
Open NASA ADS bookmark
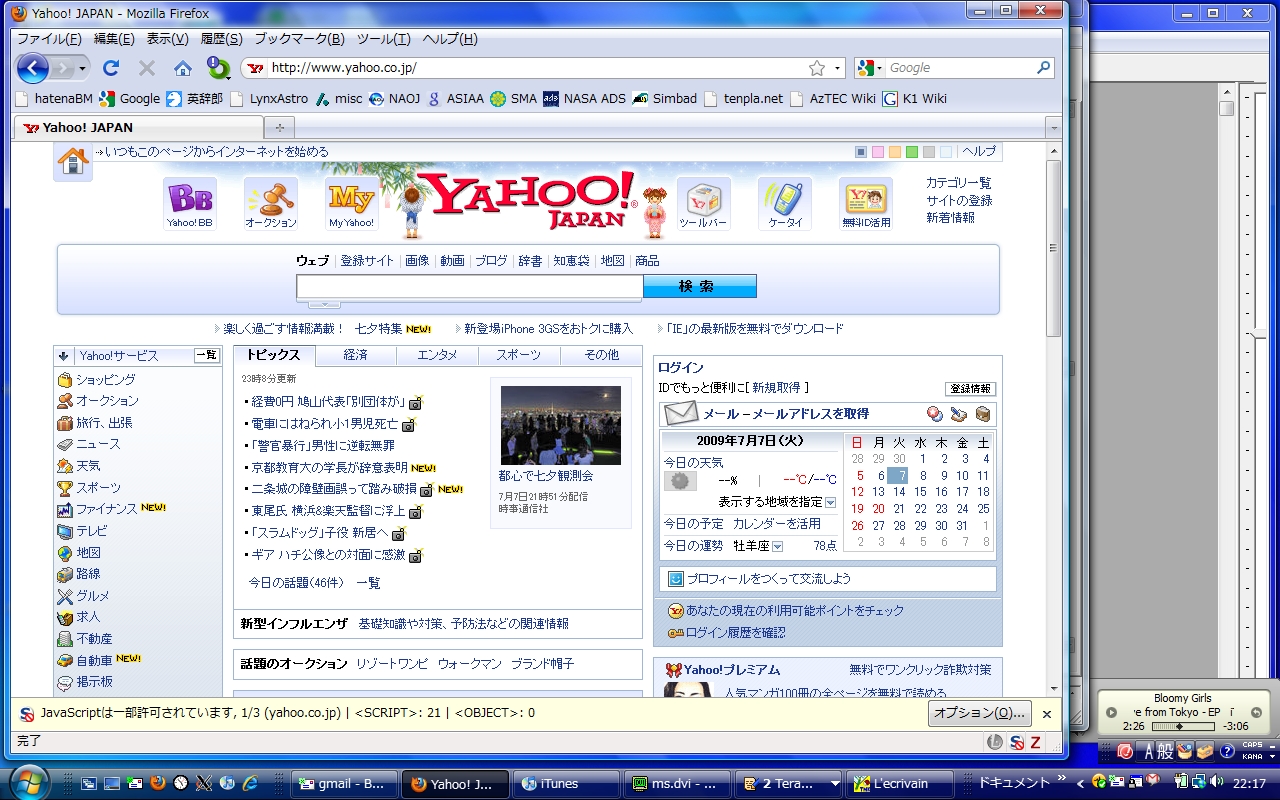click(x=584, y=98)
